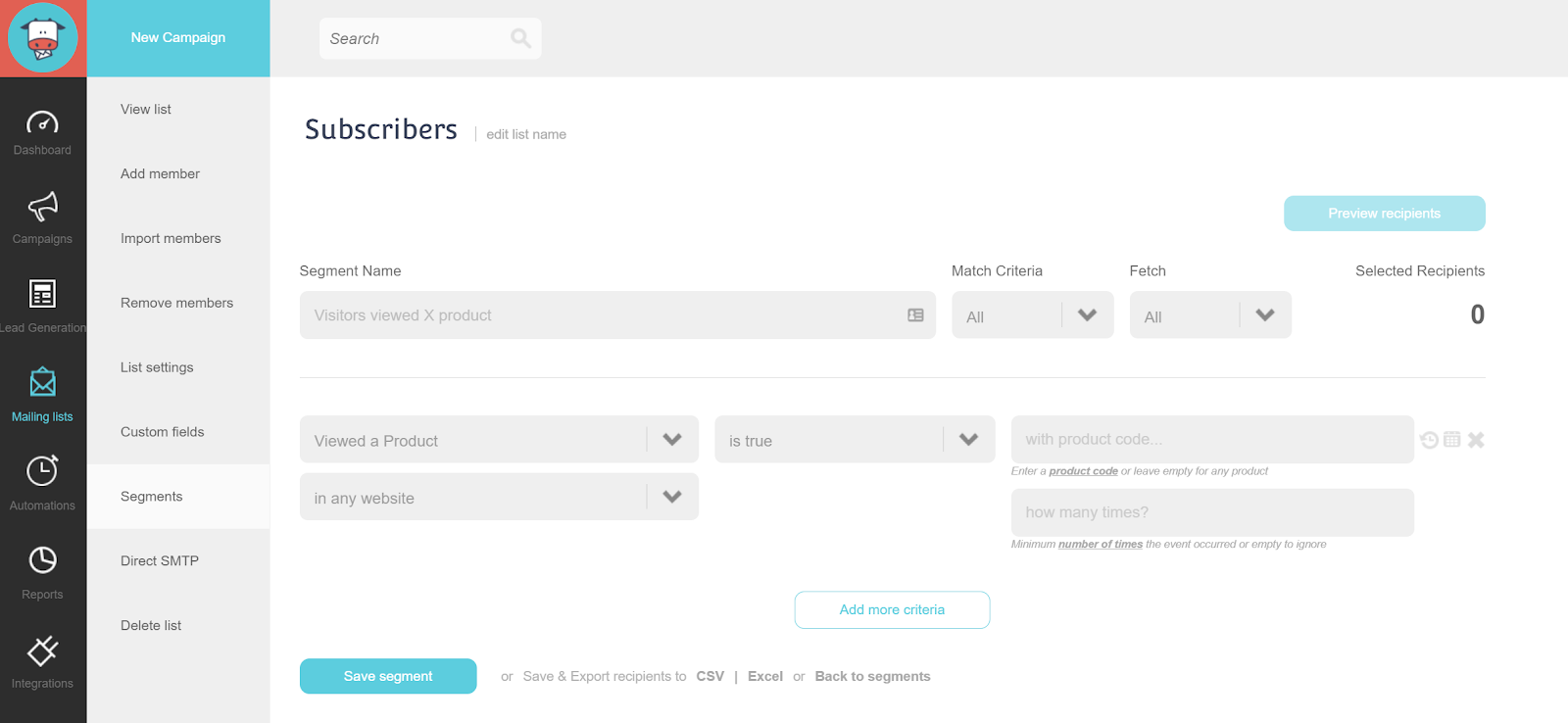The width and height of the screenshot is (1568, 723).
Task: Open Custom fields menu item
Action: click(163, 432)
